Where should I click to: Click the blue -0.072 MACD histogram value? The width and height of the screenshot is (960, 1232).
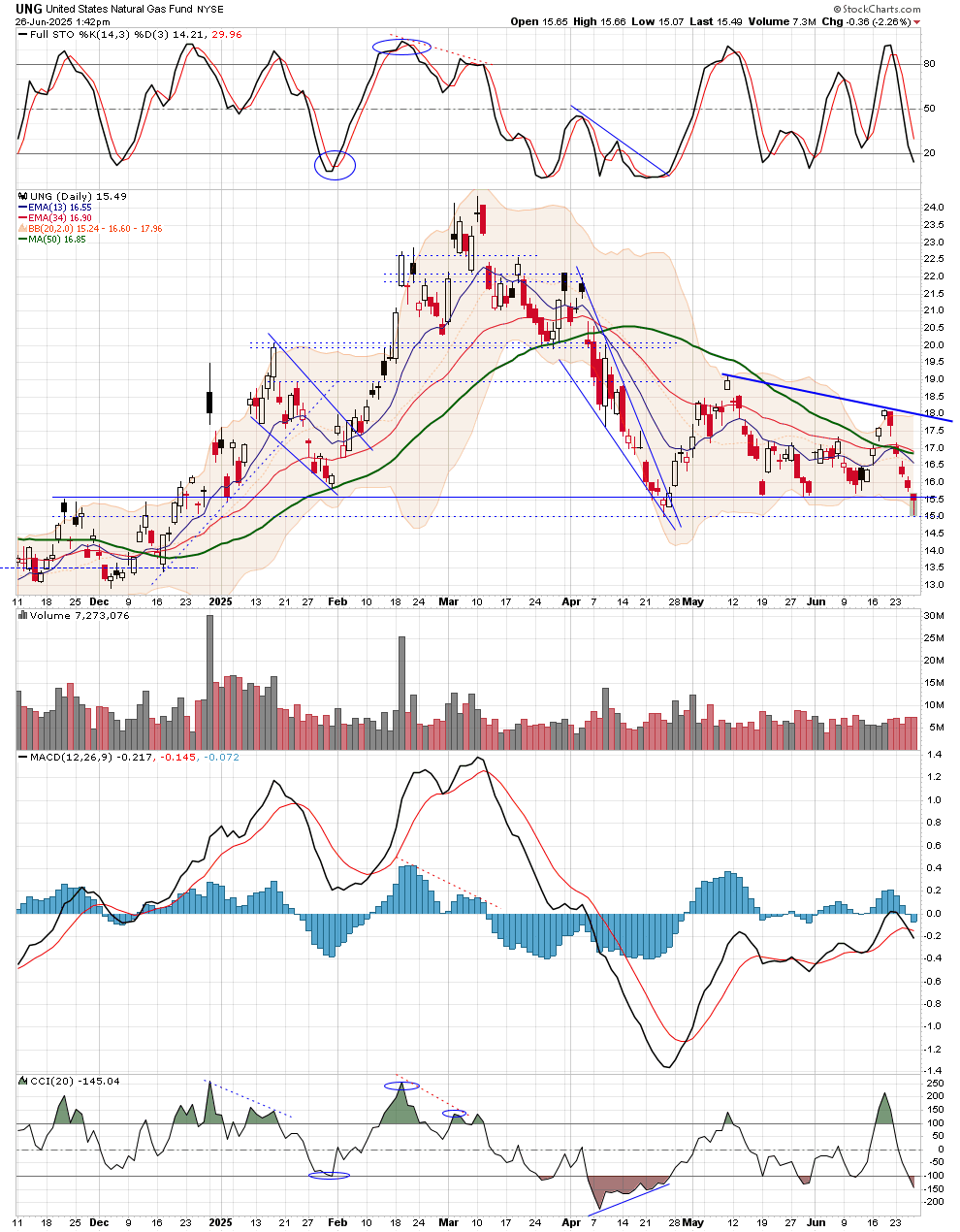point(222,758)
